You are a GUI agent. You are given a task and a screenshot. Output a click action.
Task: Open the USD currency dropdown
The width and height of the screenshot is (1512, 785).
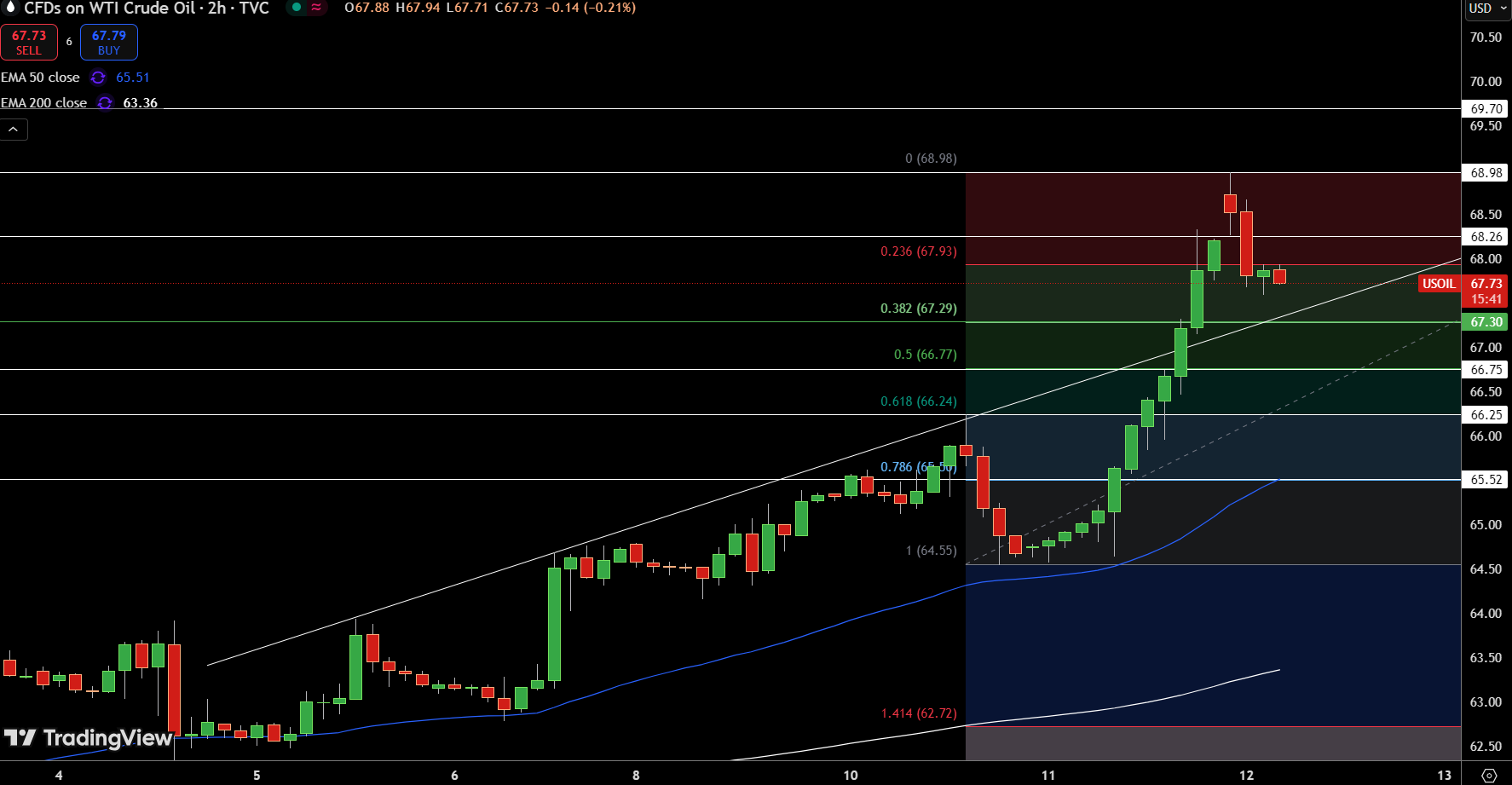(1486, 9)
